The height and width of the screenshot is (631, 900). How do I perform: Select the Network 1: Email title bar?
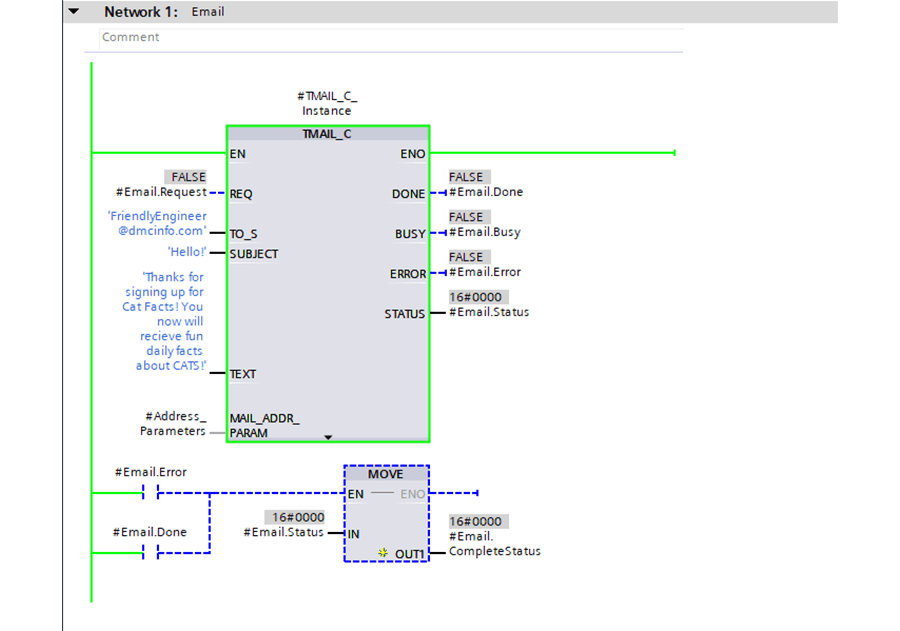point(451,11)
